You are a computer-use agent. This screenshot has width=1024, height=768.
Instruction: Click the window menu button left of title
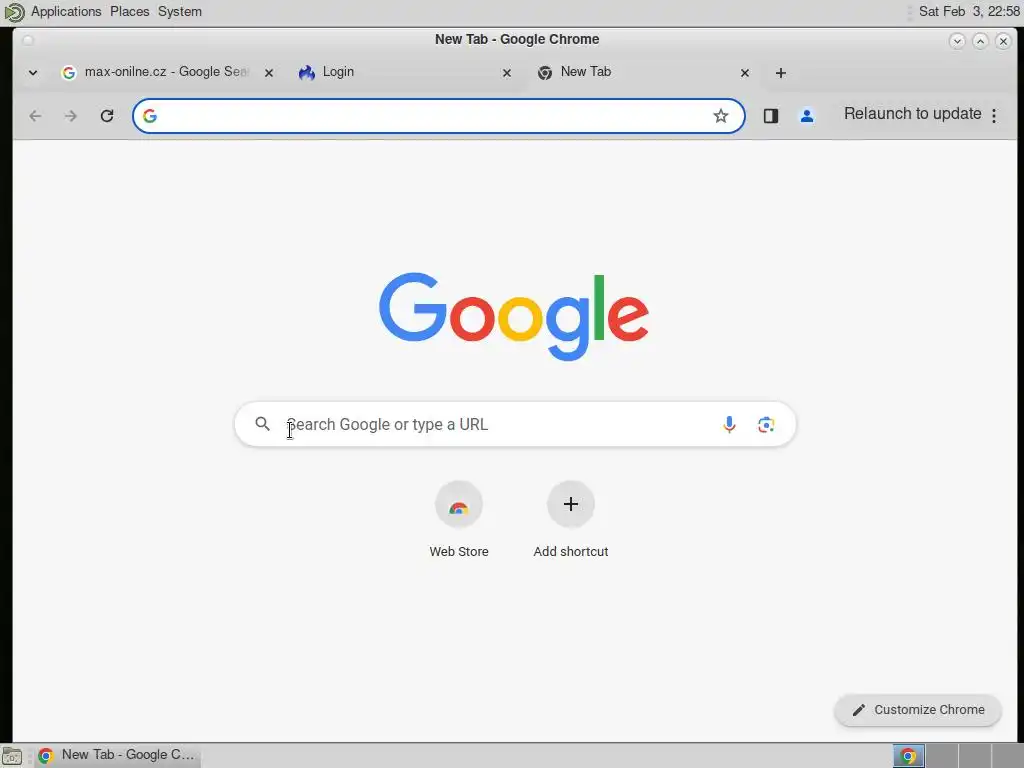[27, 40]
